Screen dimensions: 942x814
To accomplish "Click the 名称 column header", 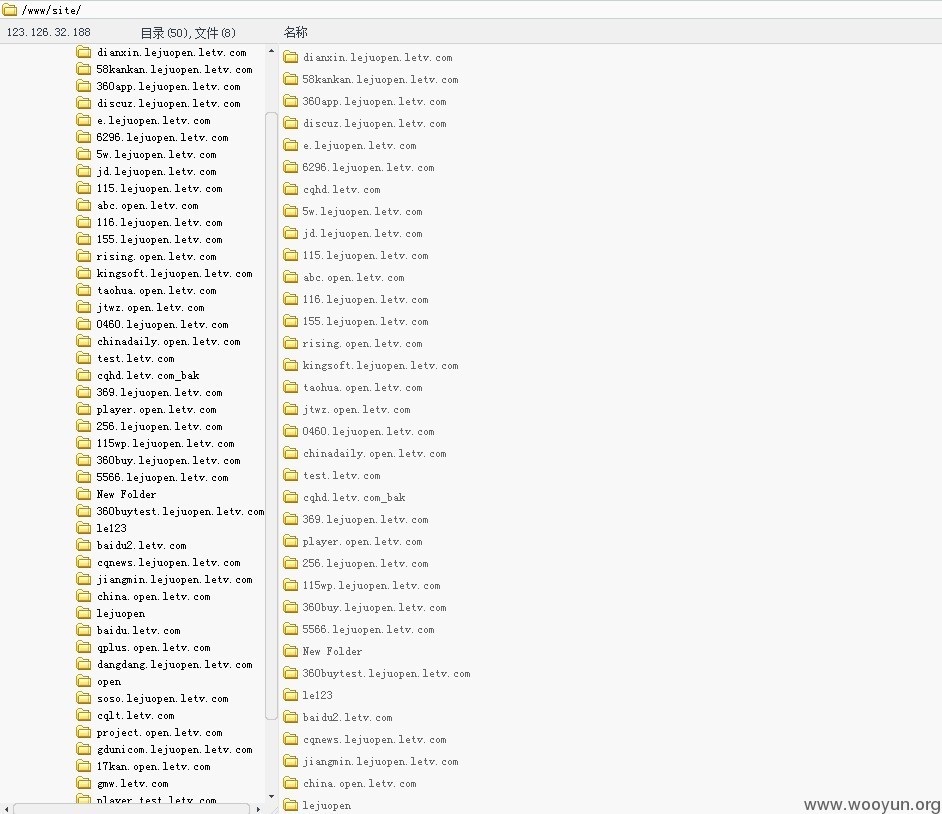I will 296,32.
